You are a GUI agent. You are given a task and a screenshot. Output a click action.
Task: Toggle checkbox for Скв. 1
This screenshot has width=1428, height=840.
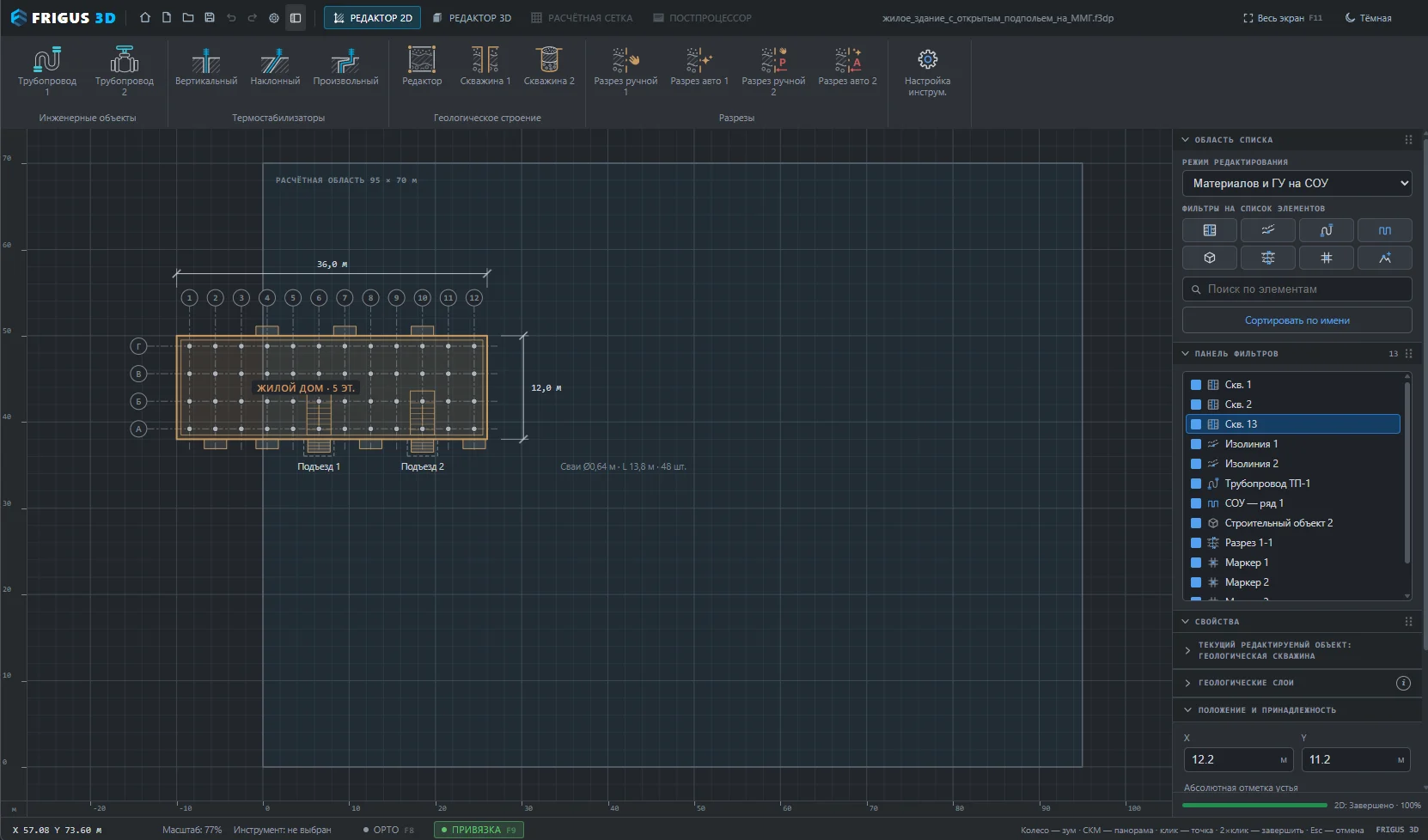click(1196, 385)
